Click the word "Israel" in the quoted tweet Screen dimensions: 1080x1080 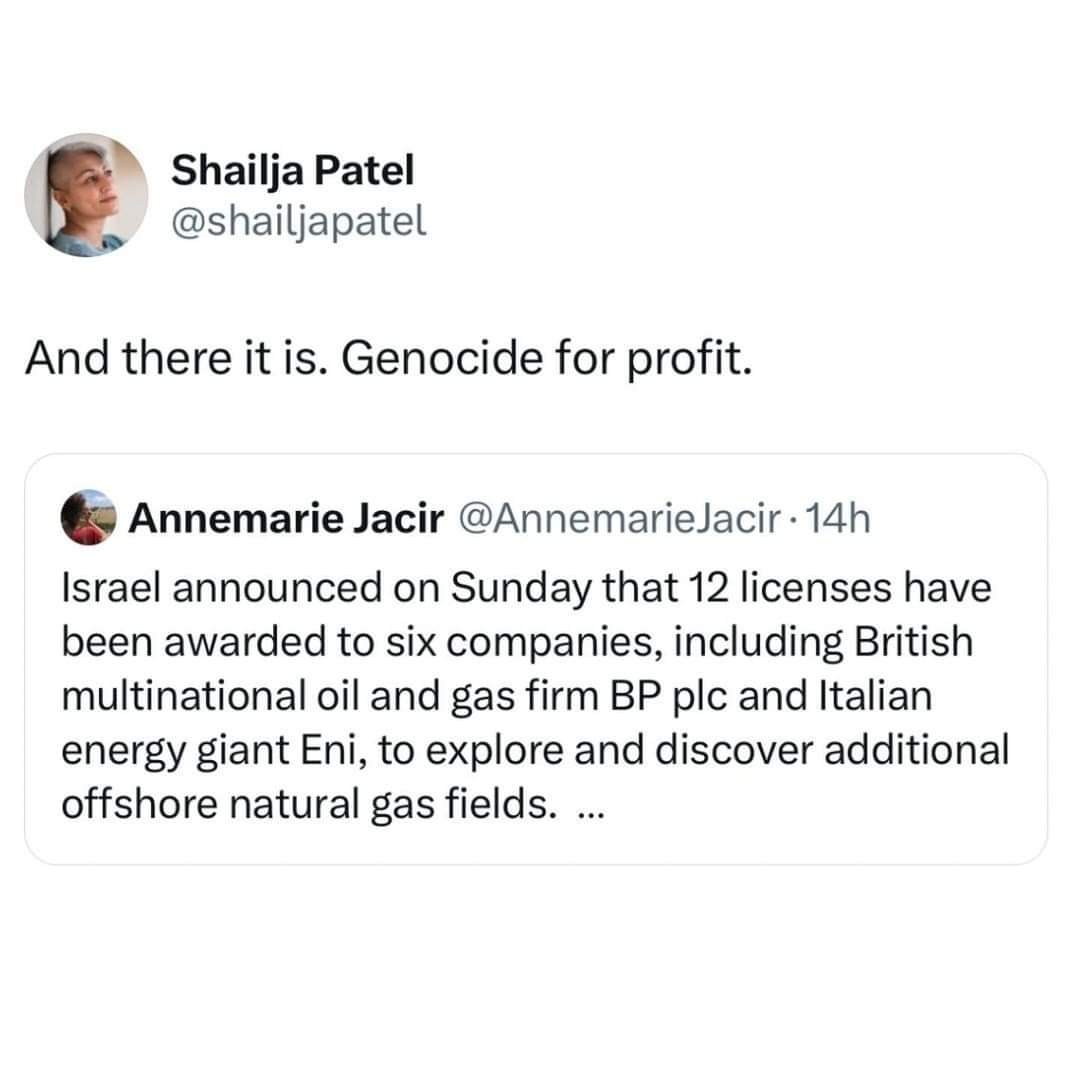pos(112,589)
